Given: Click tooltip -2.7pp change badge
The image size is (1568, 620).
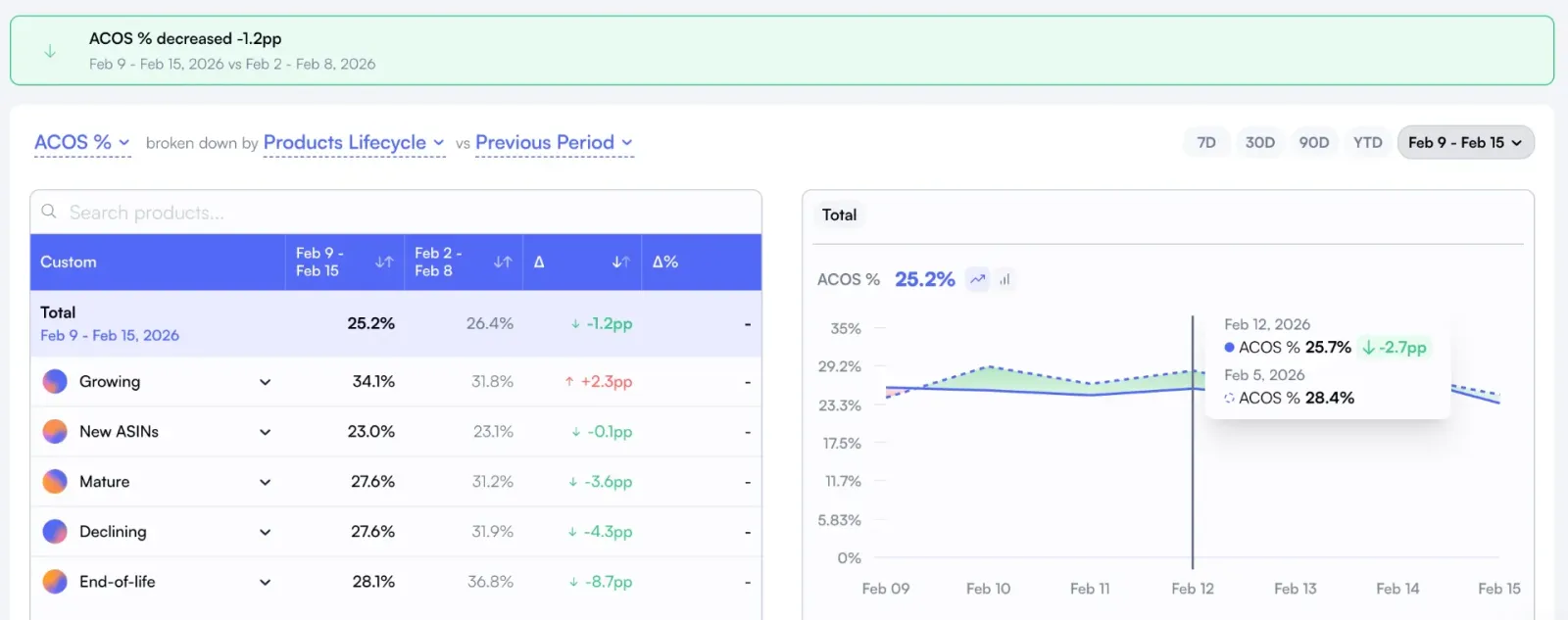Looking at the screenshot, I should coord(1395,347).
